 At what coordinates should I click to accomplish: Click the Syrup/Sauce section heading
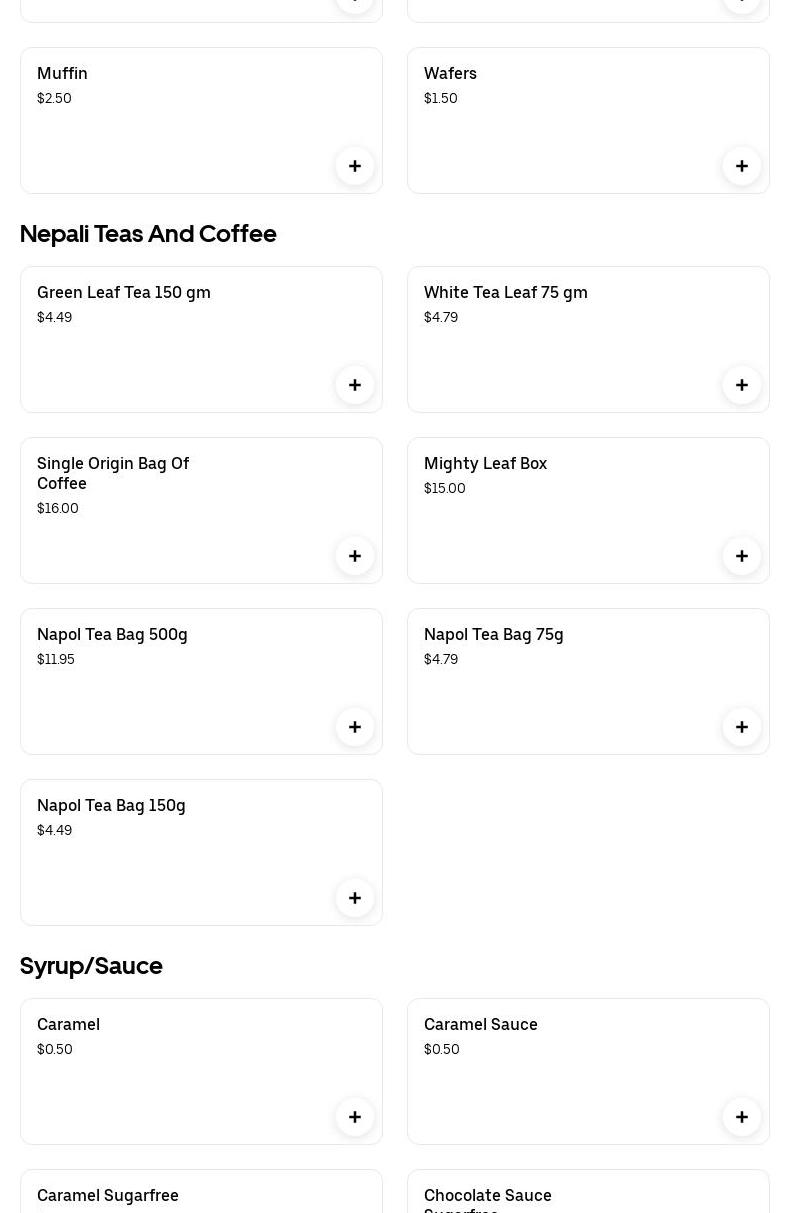point(91,965)
